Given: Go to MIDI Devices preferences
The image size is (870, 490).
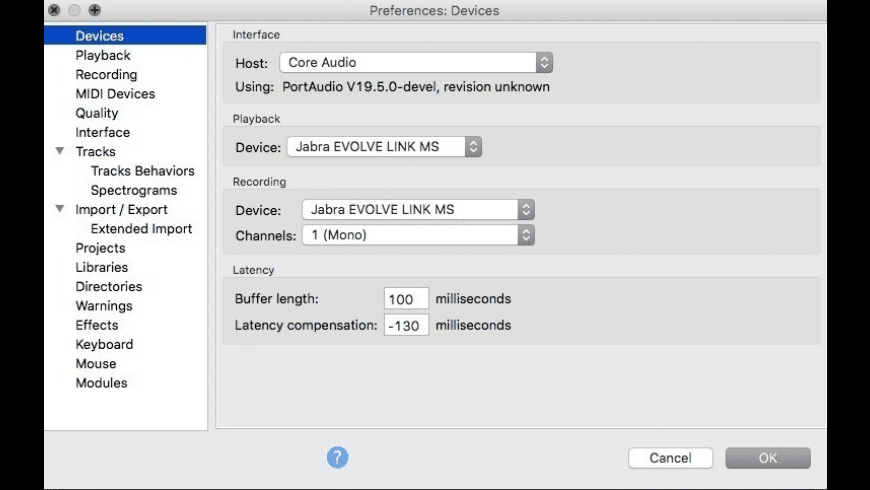Looking at the screenshot, I should pos(115,94).
